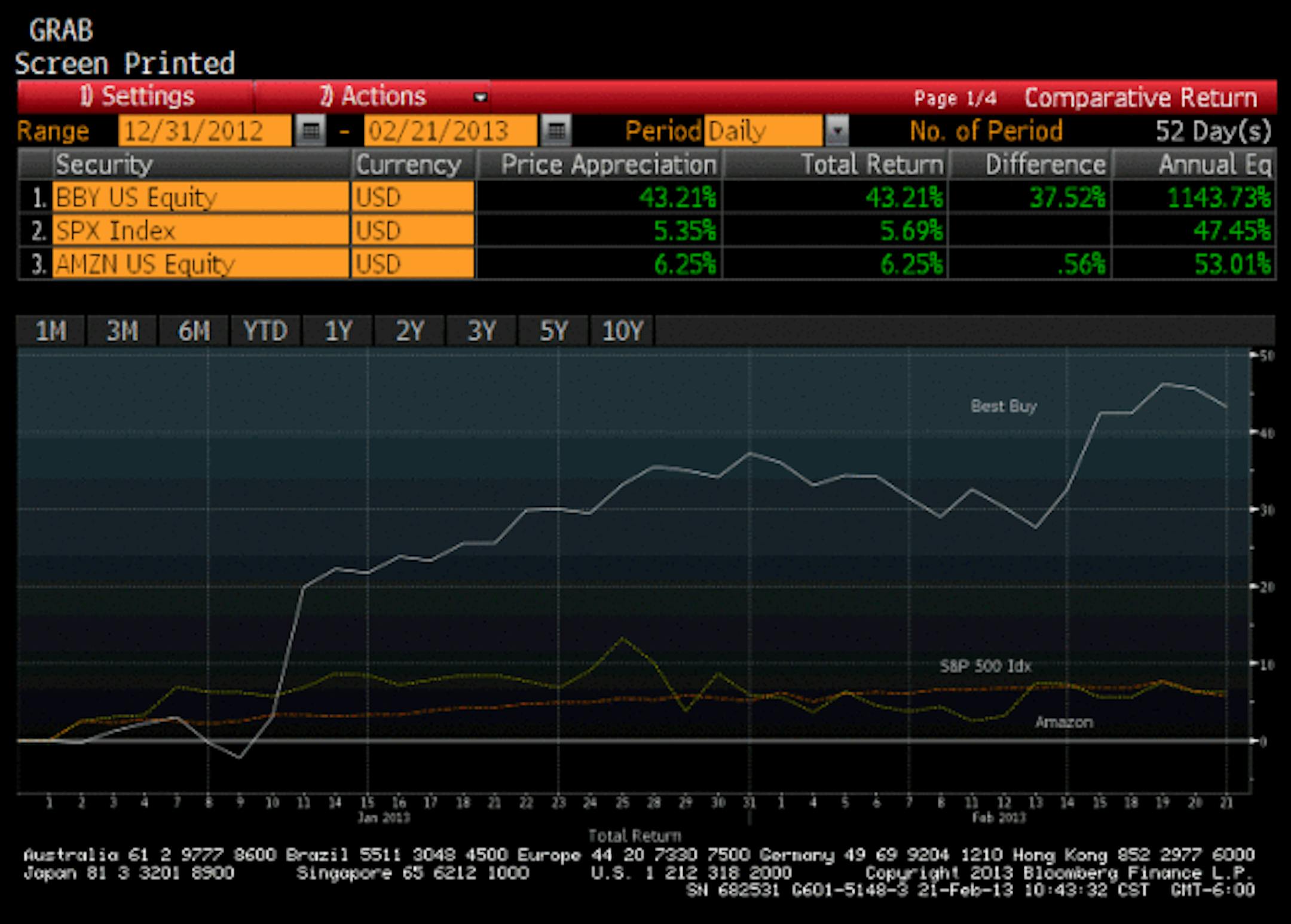Select the 5Y time range tab

[553, 331]
